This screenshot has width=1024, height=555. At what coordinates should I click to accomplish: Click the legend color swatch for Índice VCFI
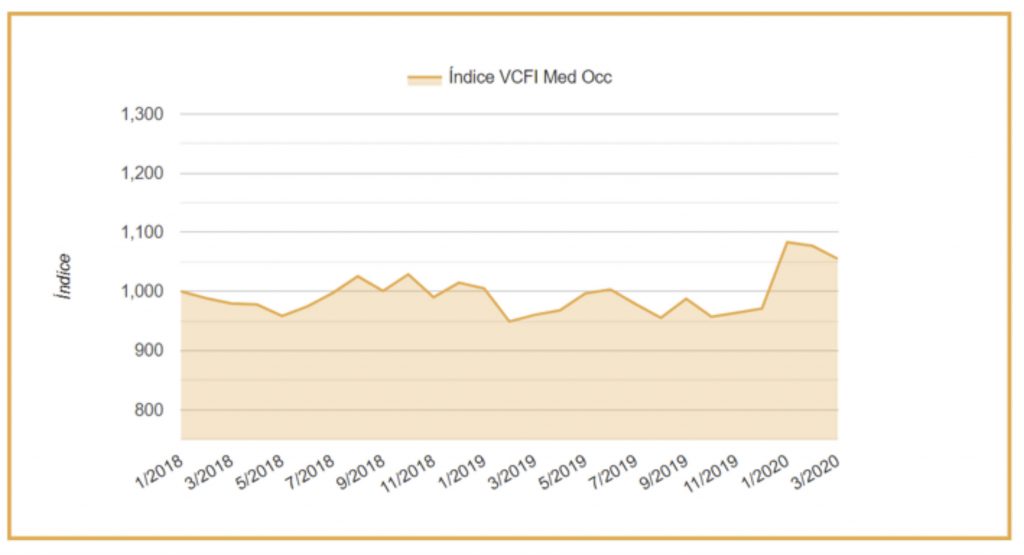pyautogui.click(x=424, y=79)
